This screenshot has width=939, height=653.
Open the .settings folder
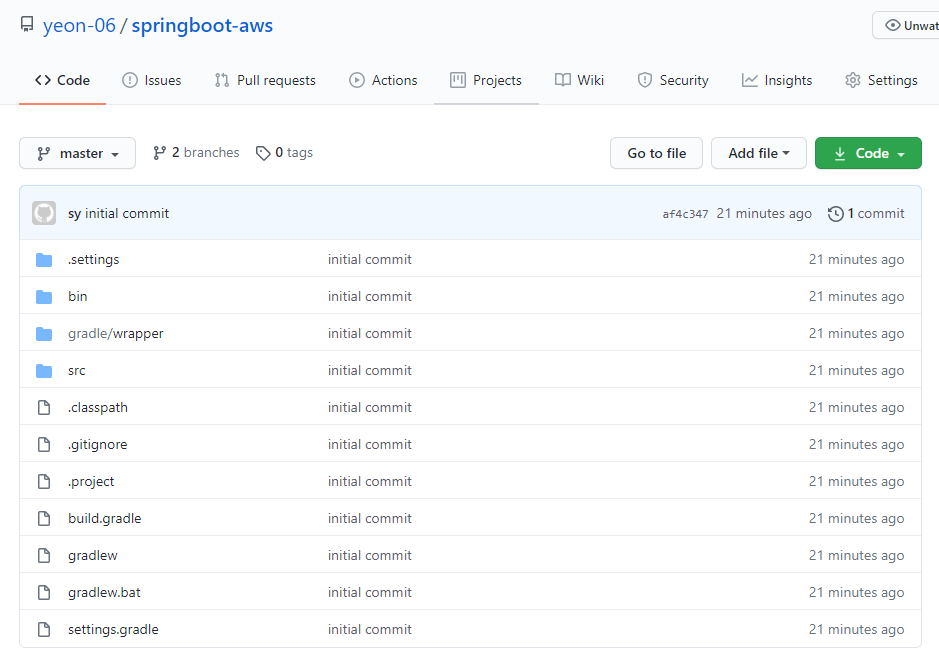[93, 259]
